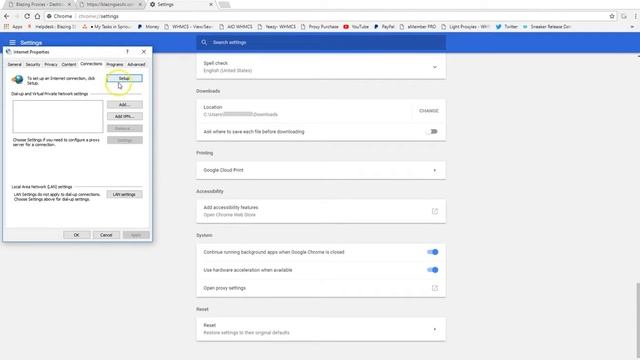Switch to the Security tab

click(x=33, y=64)
